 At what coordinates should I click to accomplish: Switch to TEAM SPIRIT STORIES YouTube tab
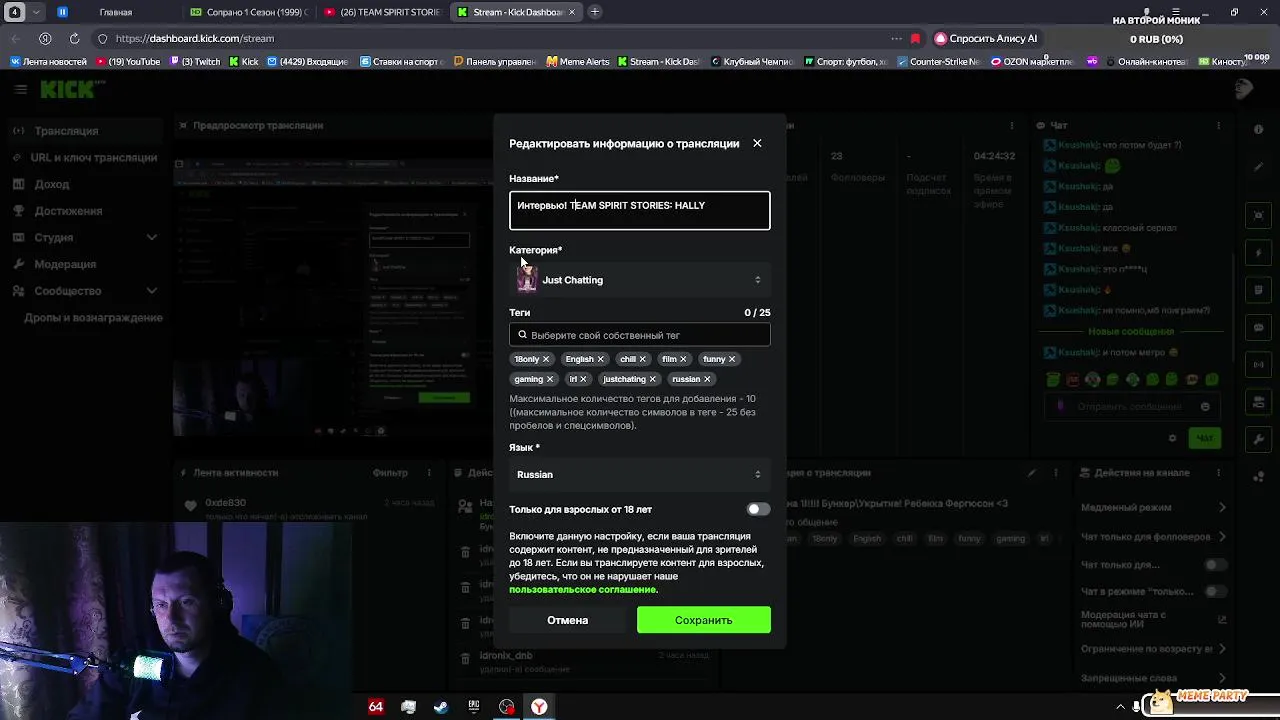[x=381, y=12]
